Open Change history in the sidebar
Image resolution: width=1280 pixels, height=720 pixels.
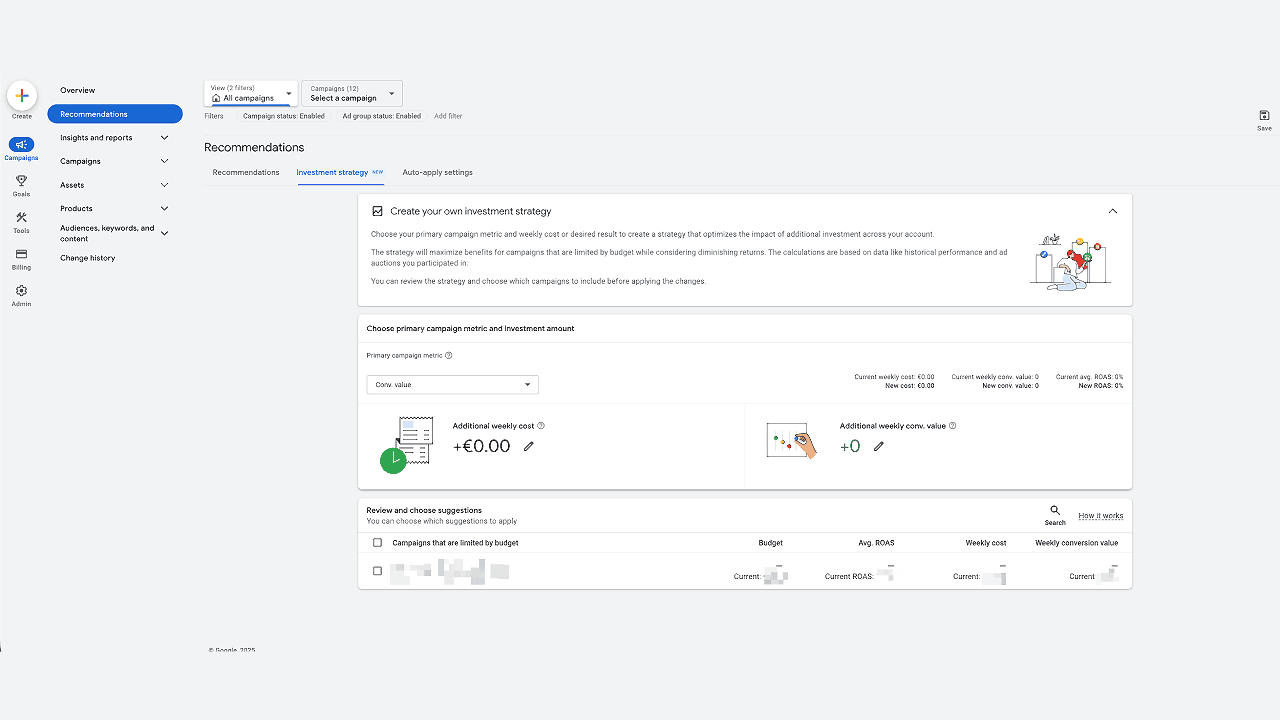point(87,258)
